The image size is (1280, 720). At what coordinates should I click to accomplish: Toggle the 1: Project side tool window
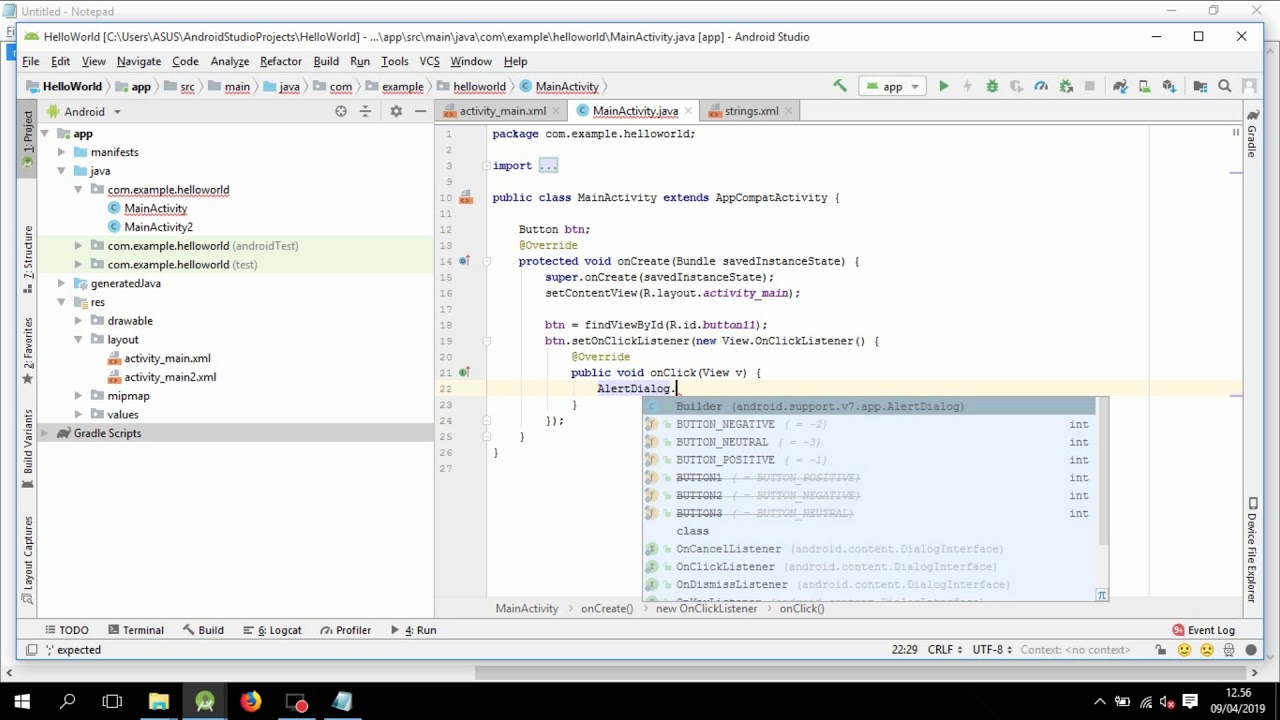point(28,139)
